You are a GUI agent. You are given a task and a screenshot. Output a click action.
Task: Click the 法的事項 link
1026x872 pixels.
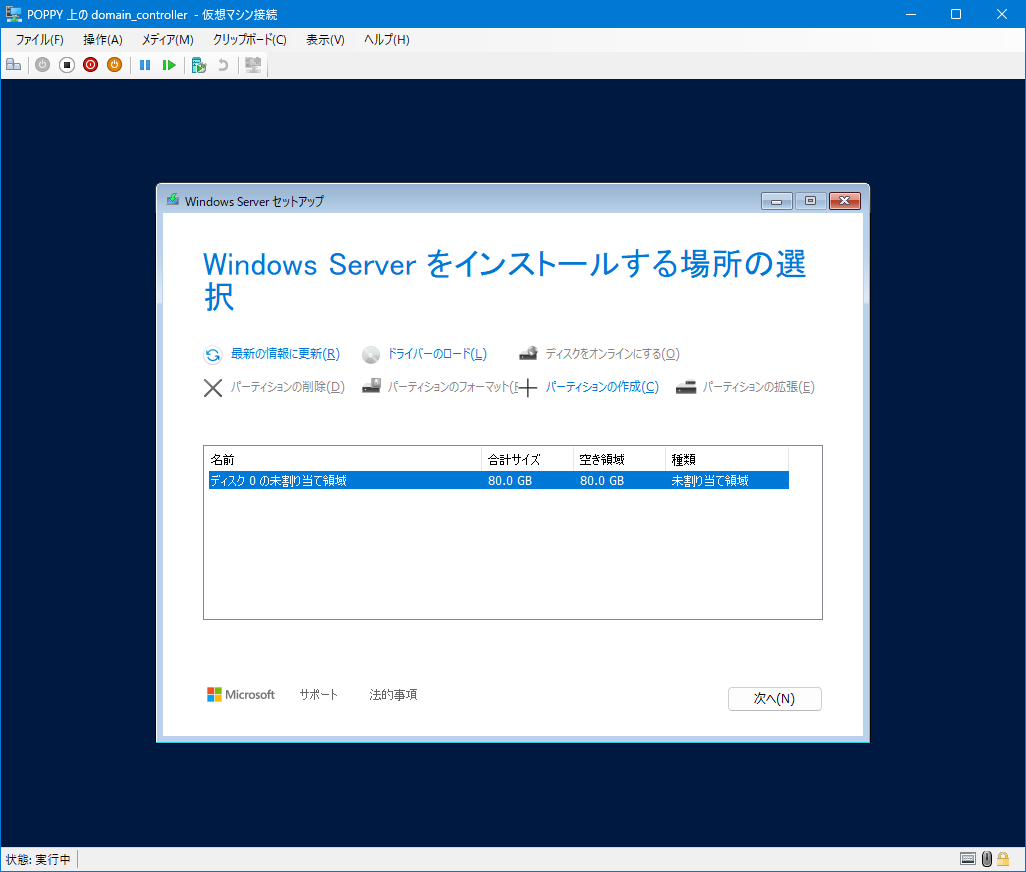pos(393,695)
